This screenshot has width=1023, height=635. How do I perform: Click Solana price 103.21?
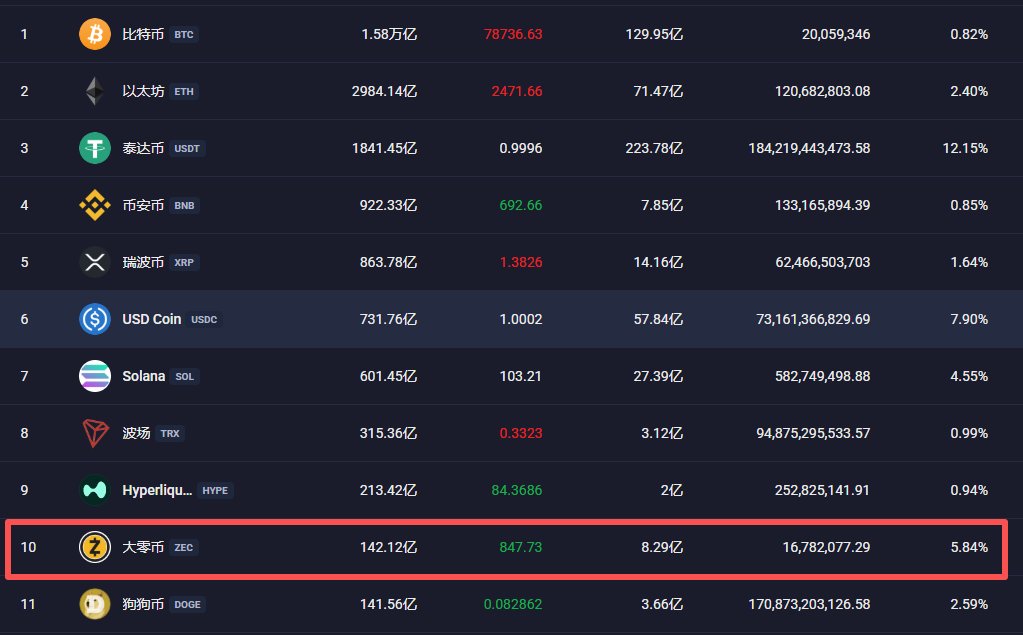point(521,376)
